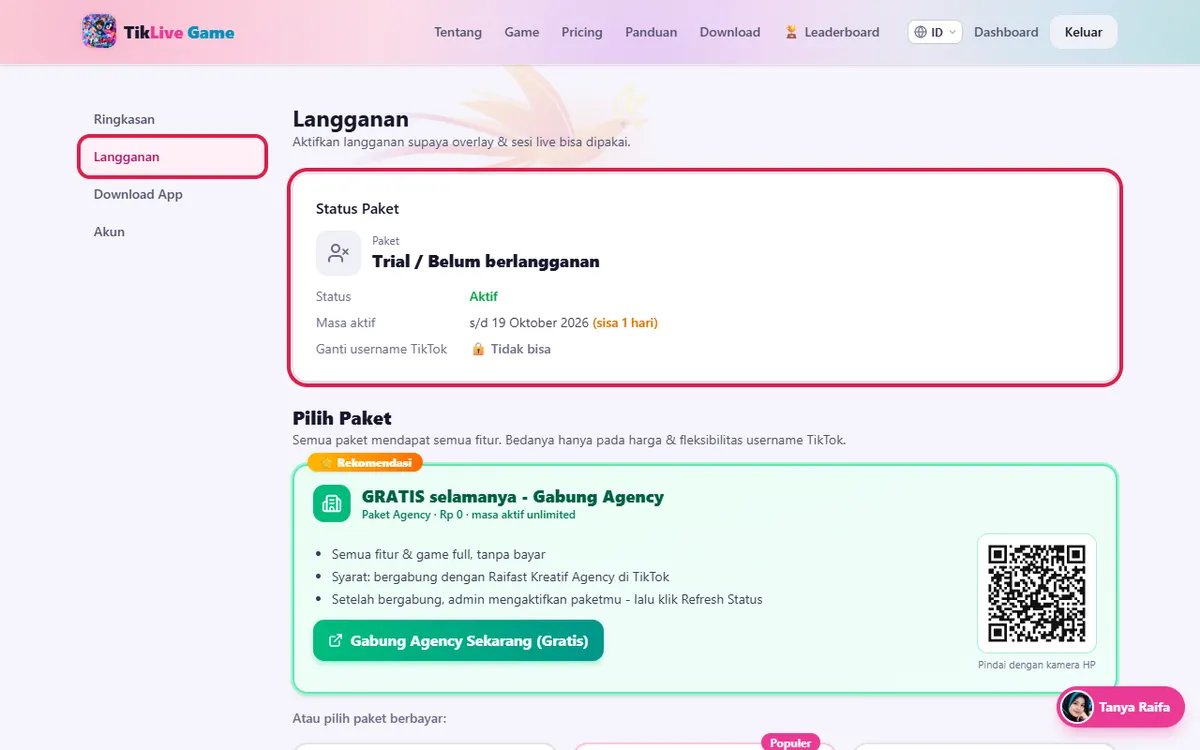Click 'Trial / Belum berlangganan' package name
Viewport: 1200px width, 750px height.
click(486, 262)
